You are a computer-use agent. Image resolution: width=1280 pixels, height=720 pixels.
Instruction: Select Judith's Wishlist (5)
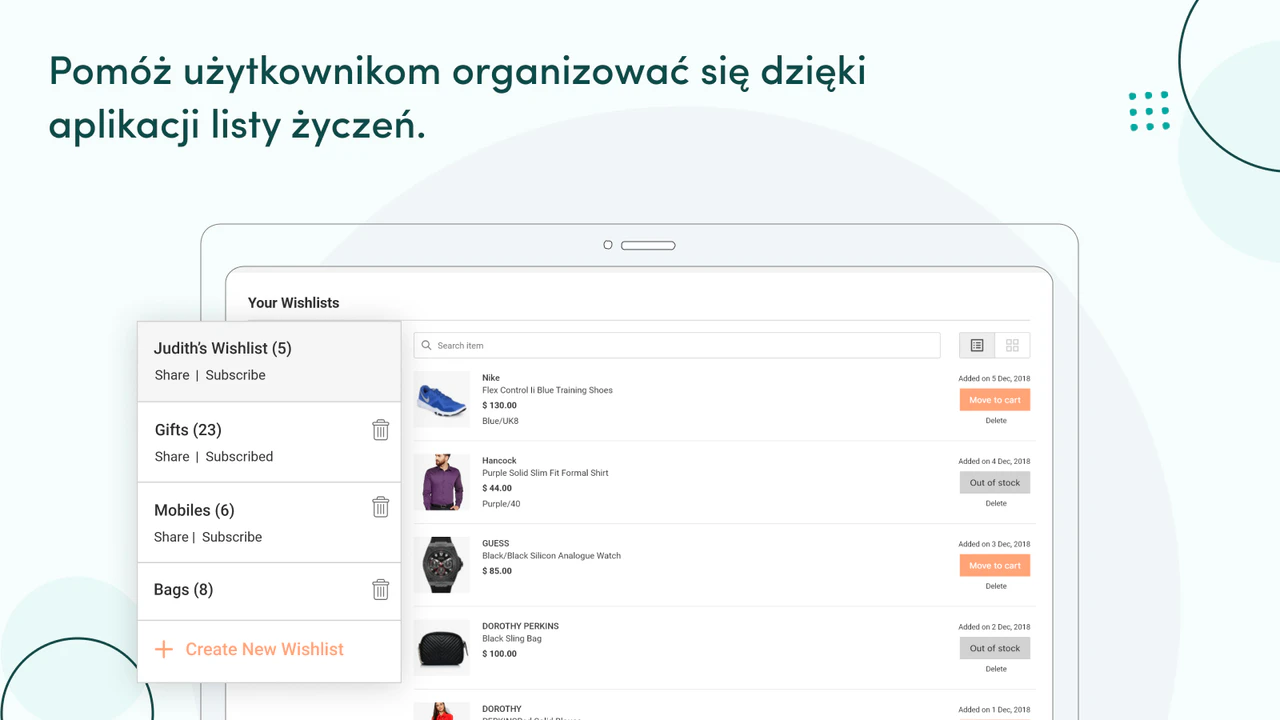click(x=223, y=348)
